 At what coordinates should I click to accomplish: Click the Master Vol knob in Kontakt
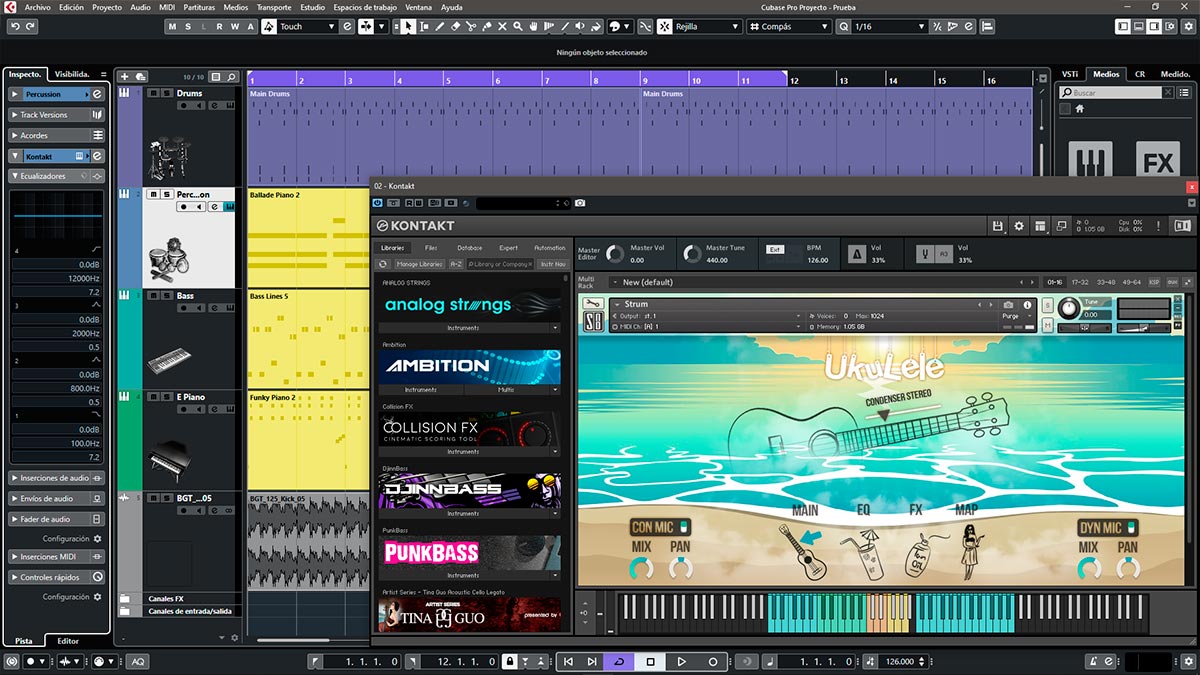click(x=614, y=254)
